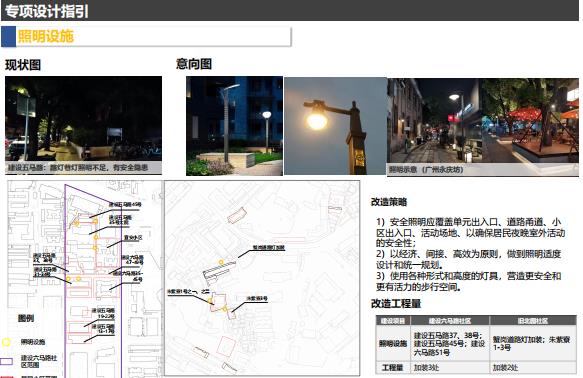Select the glowing vintage street lamp photo
Viewport: 583px width, 378px height.
(x=335, y=126)
